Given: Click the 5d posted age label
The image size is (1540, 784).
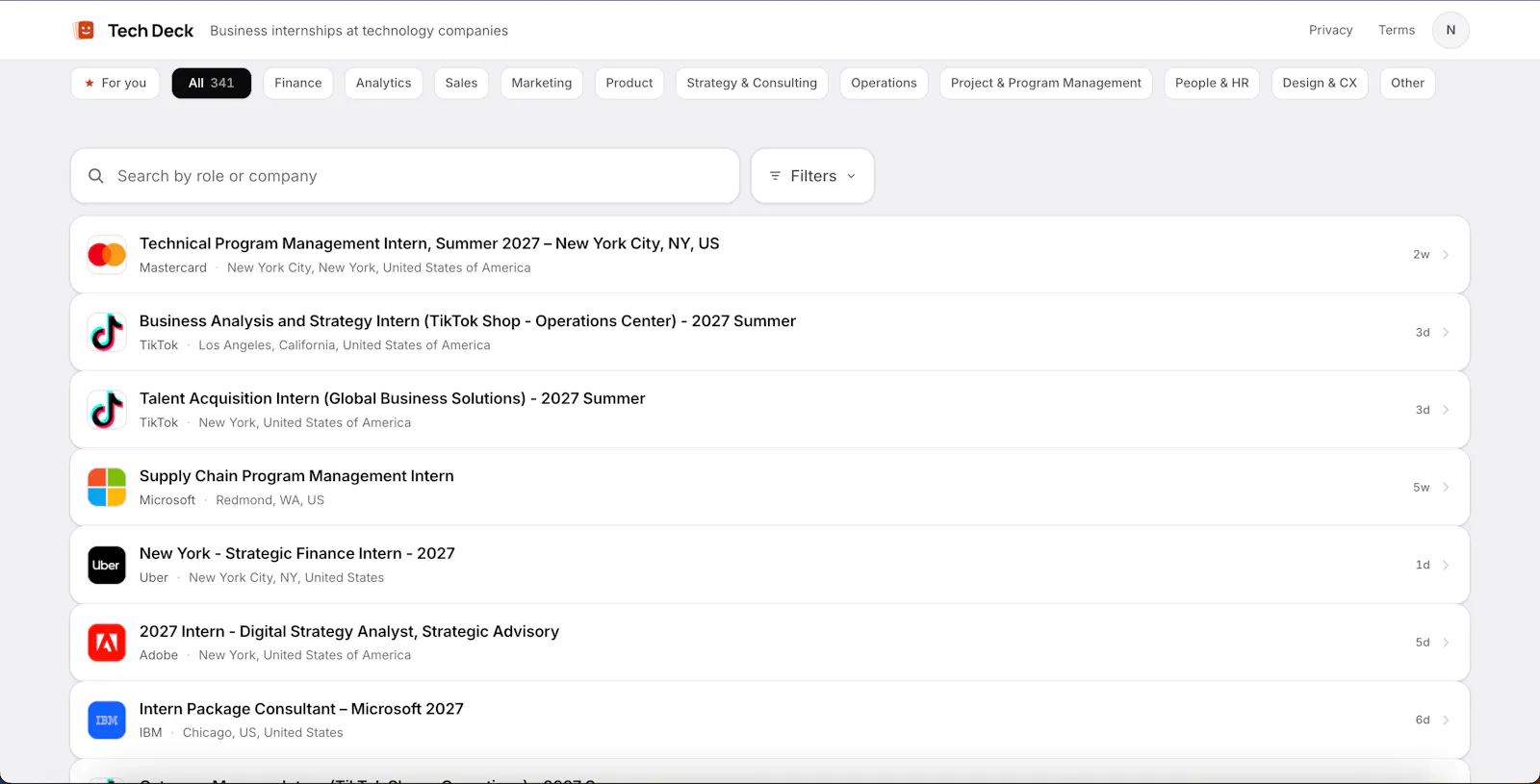Looking at the screenshot, I should (1423, 643).
